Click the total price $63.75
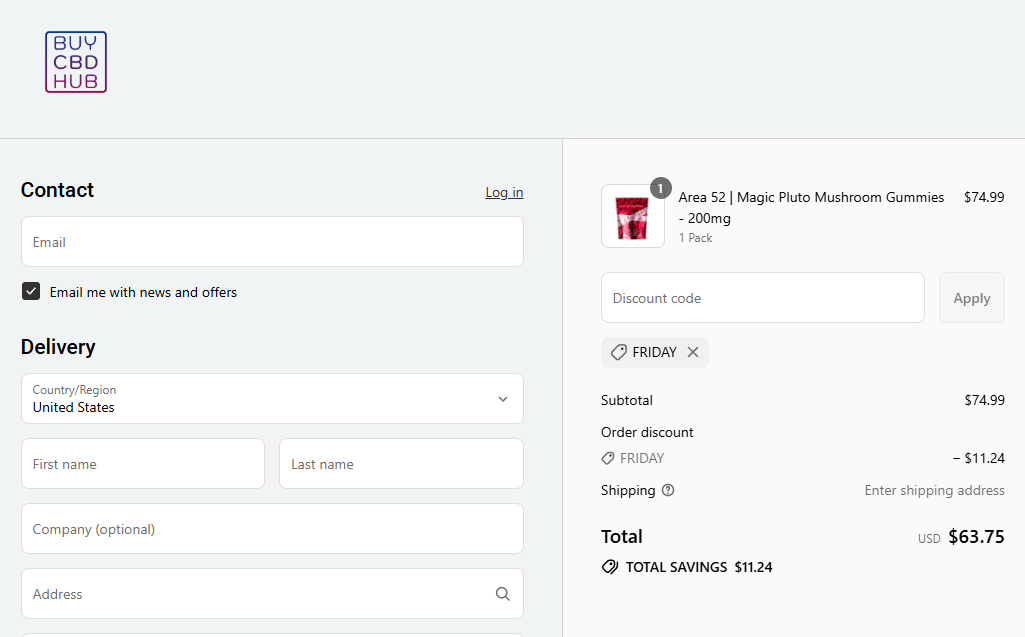Viewport: 1025px width, 637px height. coord(976,536)
